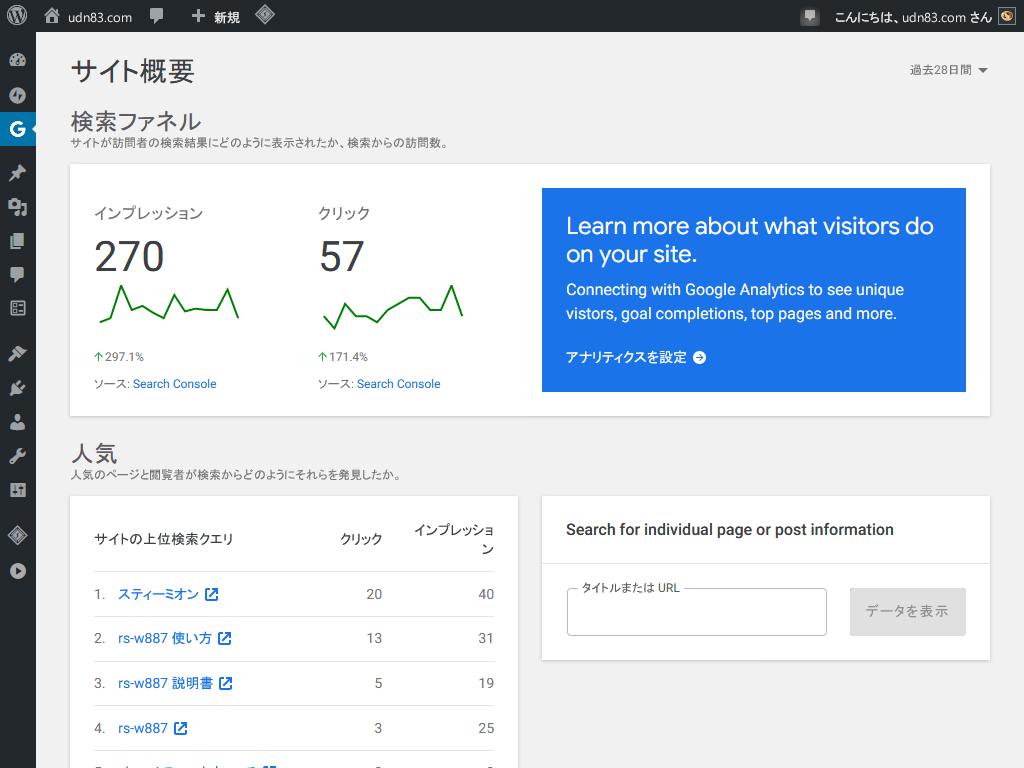Focus the タイトルまたは URL input field
This screenshot has width=1024, height=768.
696,612
